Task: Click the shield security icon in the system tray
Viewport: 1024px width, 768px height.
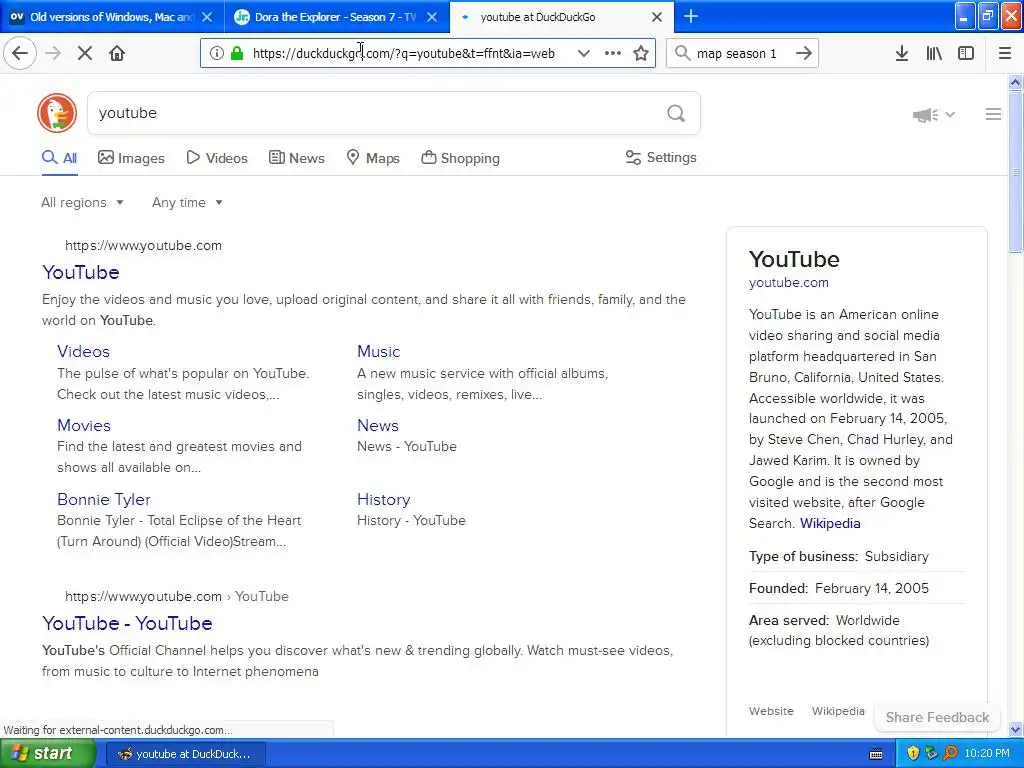Action: (912, 753)
